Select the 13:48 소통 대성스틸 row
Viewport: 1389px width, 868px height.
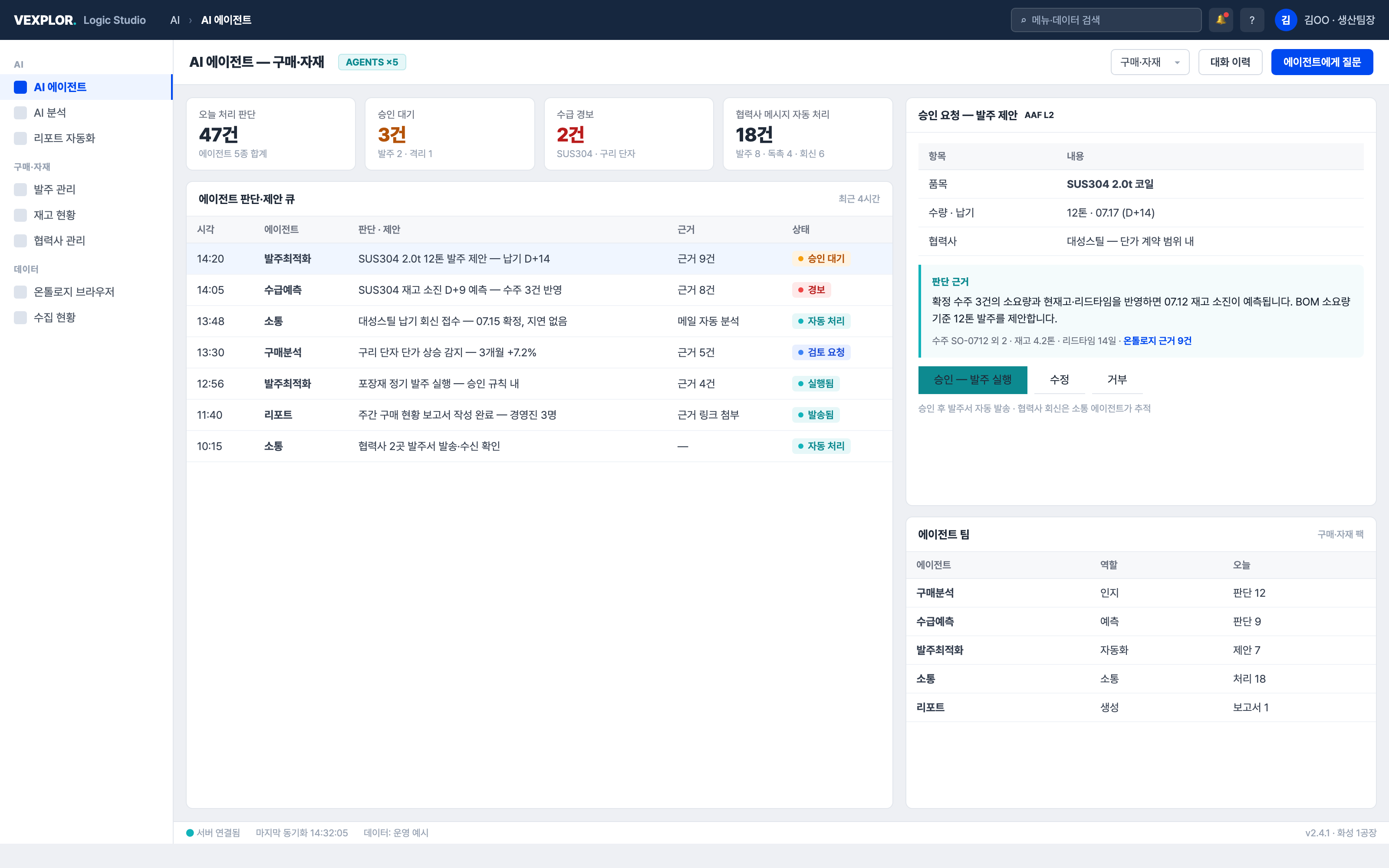coord(539,322)
